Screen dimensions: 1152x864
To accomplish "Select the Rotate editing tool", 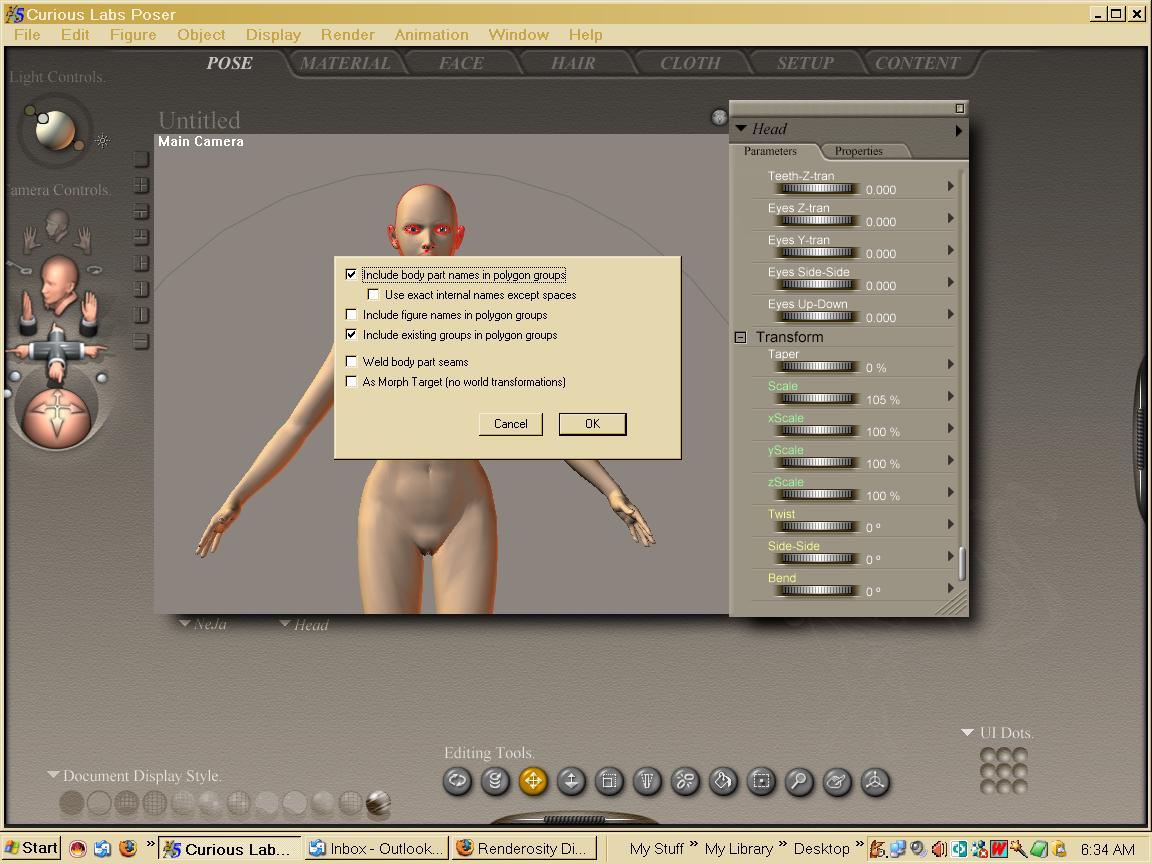I will click(x=457, y=781).
